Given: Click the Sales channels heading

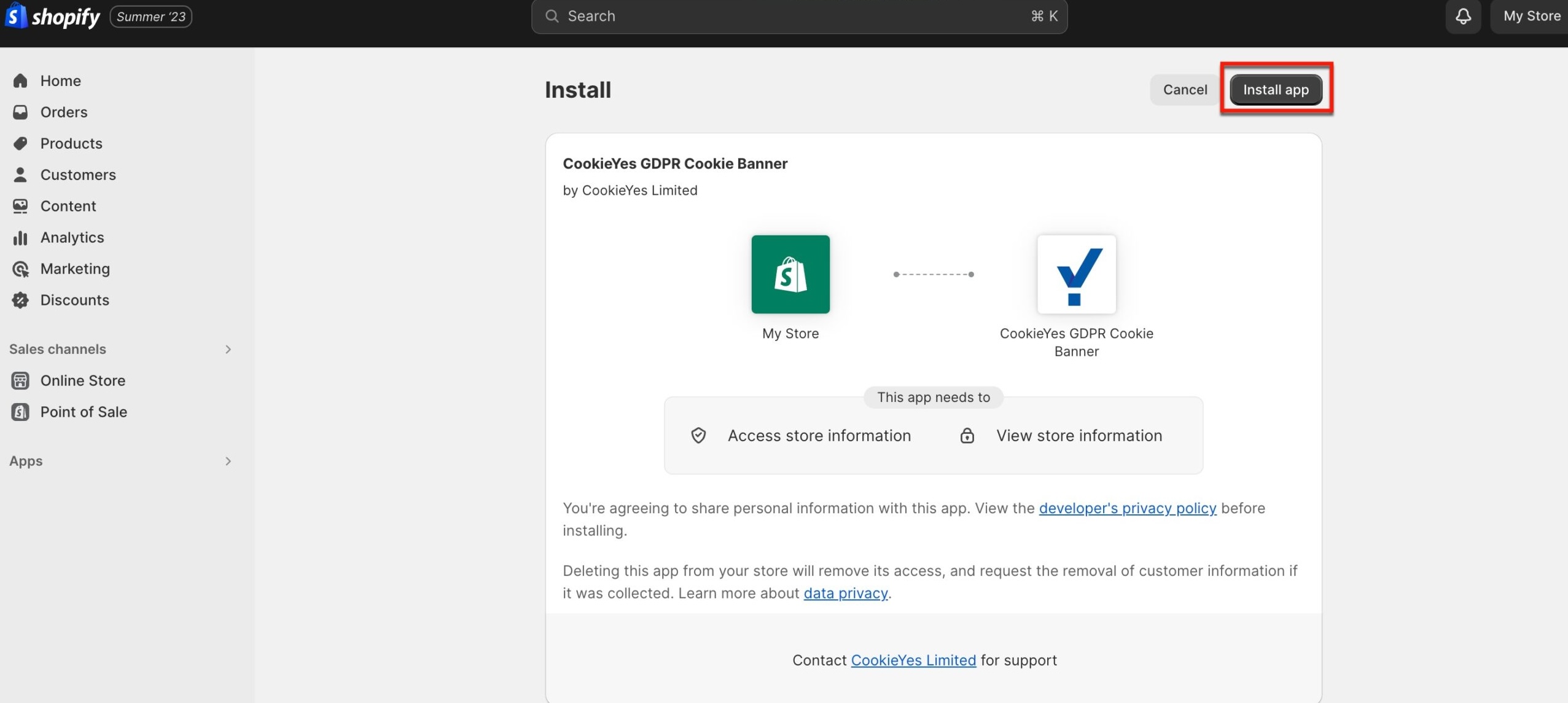Looking at the screenshot, I should pyautogui.click(x=58, y=349).
